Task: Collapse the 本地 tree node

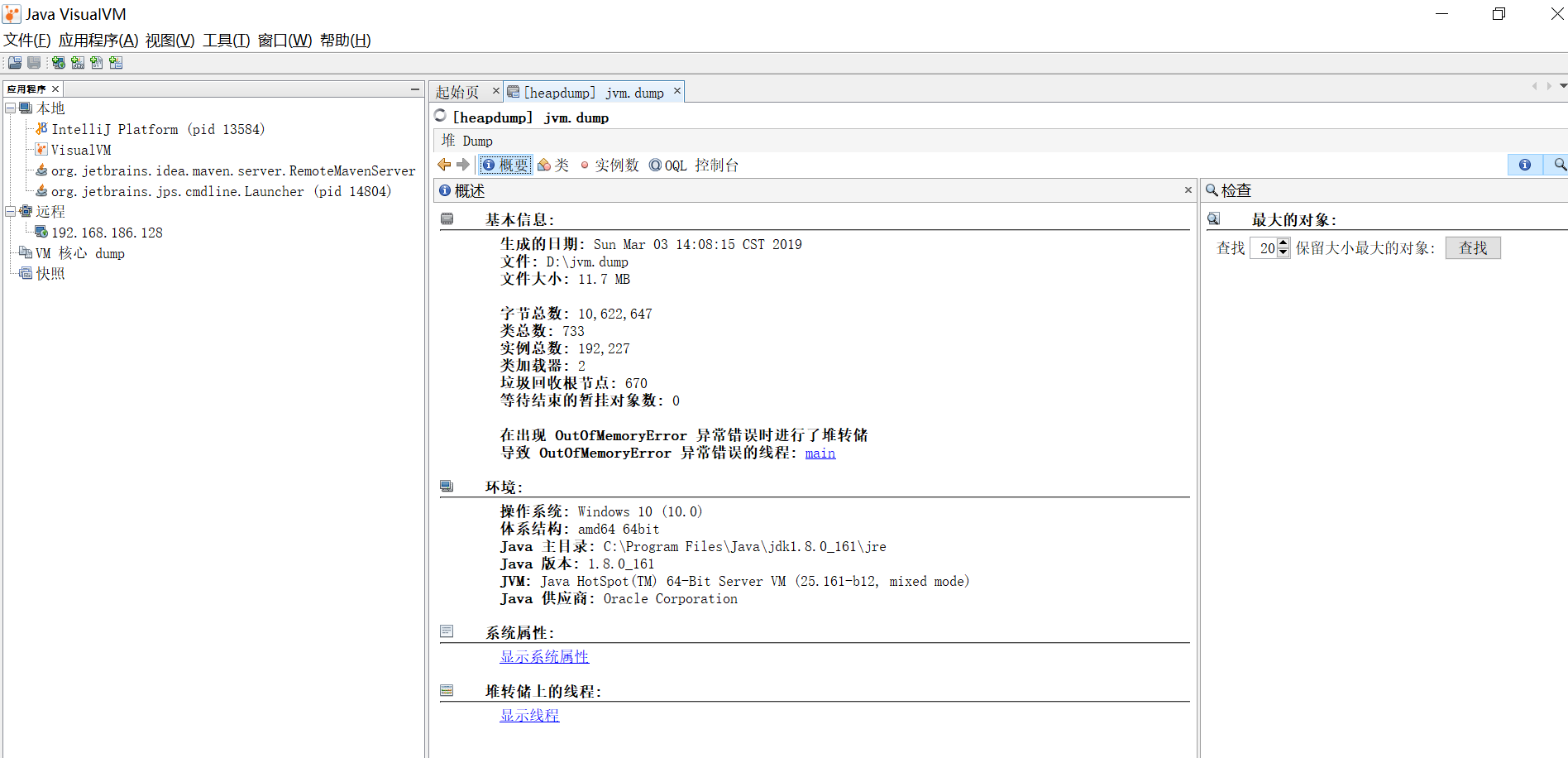Action: point(10,108)
